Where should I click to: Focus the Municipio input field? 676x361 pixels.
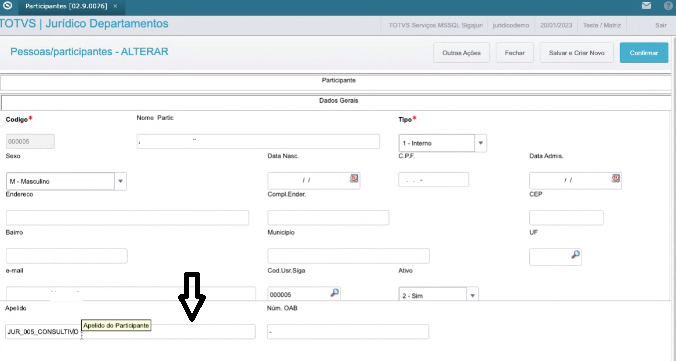tap(348, 256)
